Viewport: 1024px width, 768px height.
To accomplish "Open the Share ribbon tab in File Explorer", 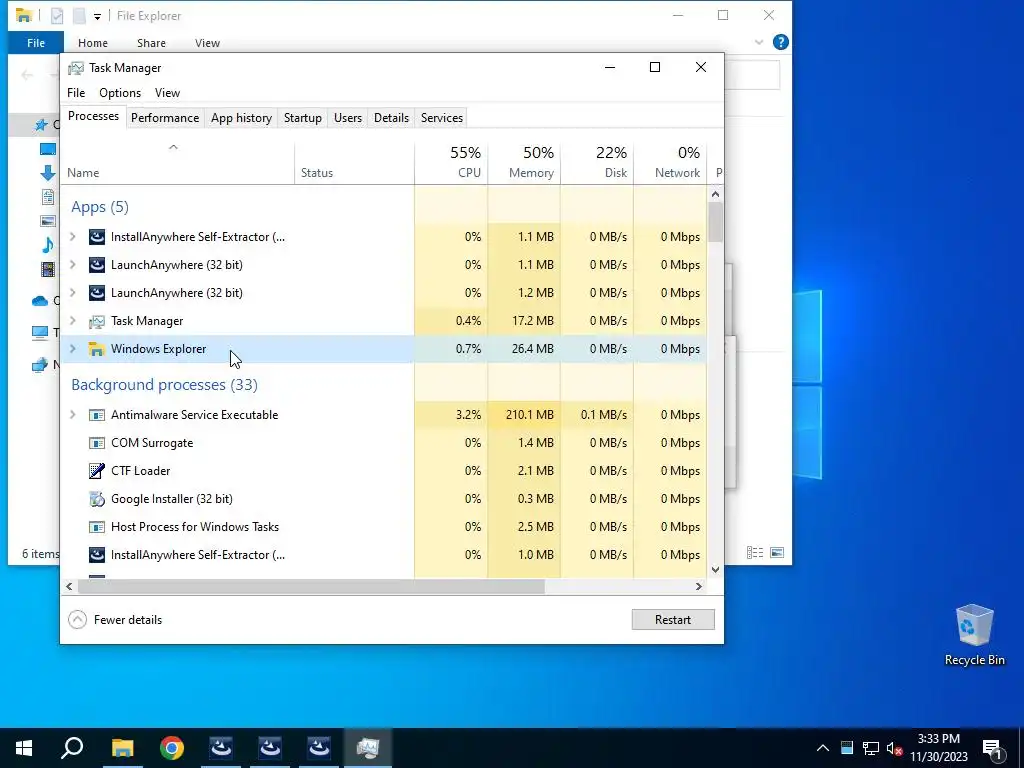I will click(151, 43).
